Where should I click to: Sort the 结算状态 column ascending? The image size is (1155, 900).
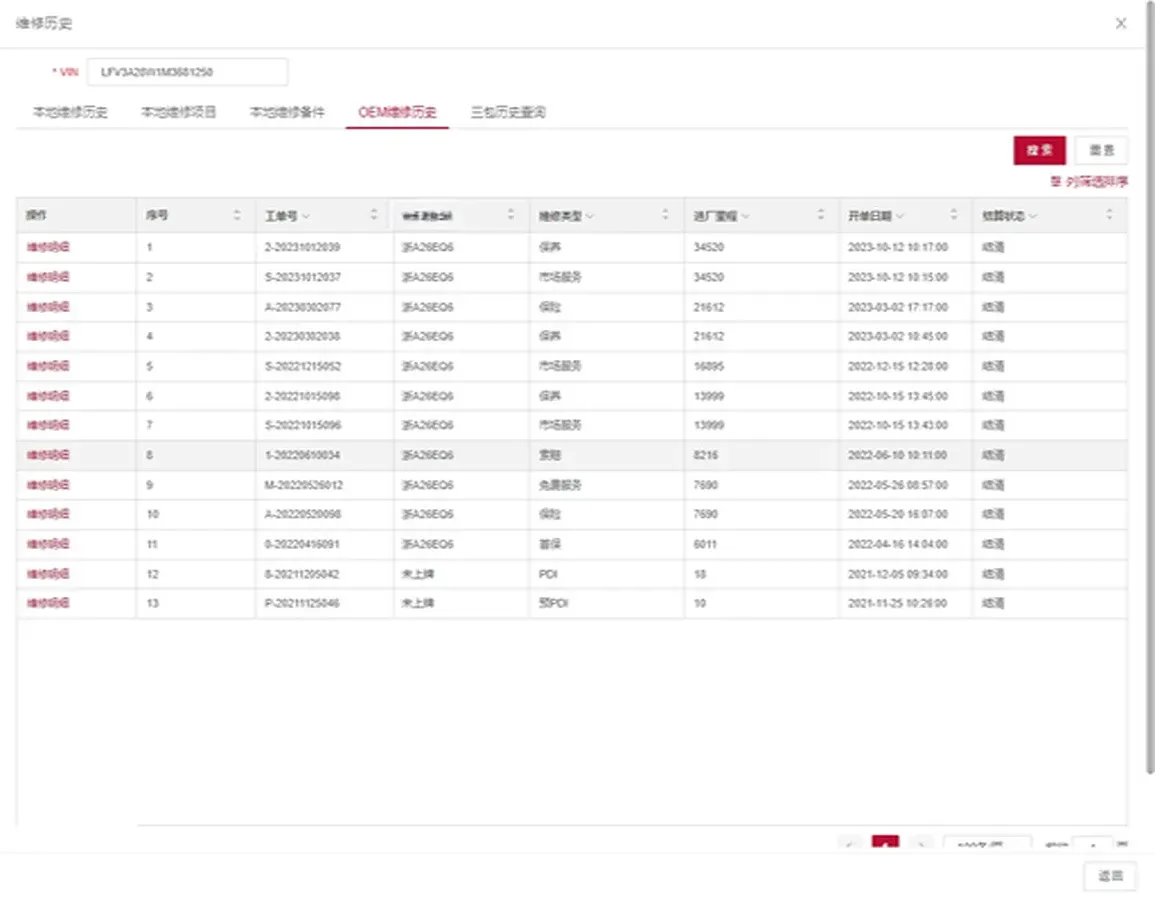pyautogui.click(x=1110, y=209)
